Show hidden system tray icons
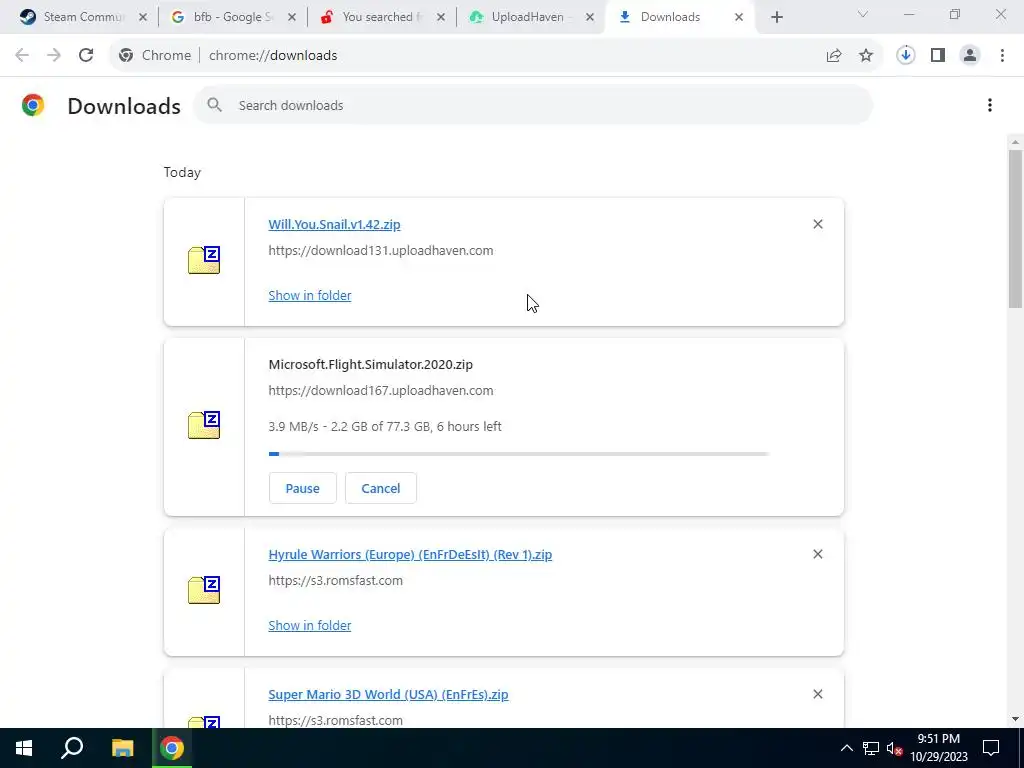This screenshot has width=1024, height=768. pyautogui.click(x=846, y=748)
